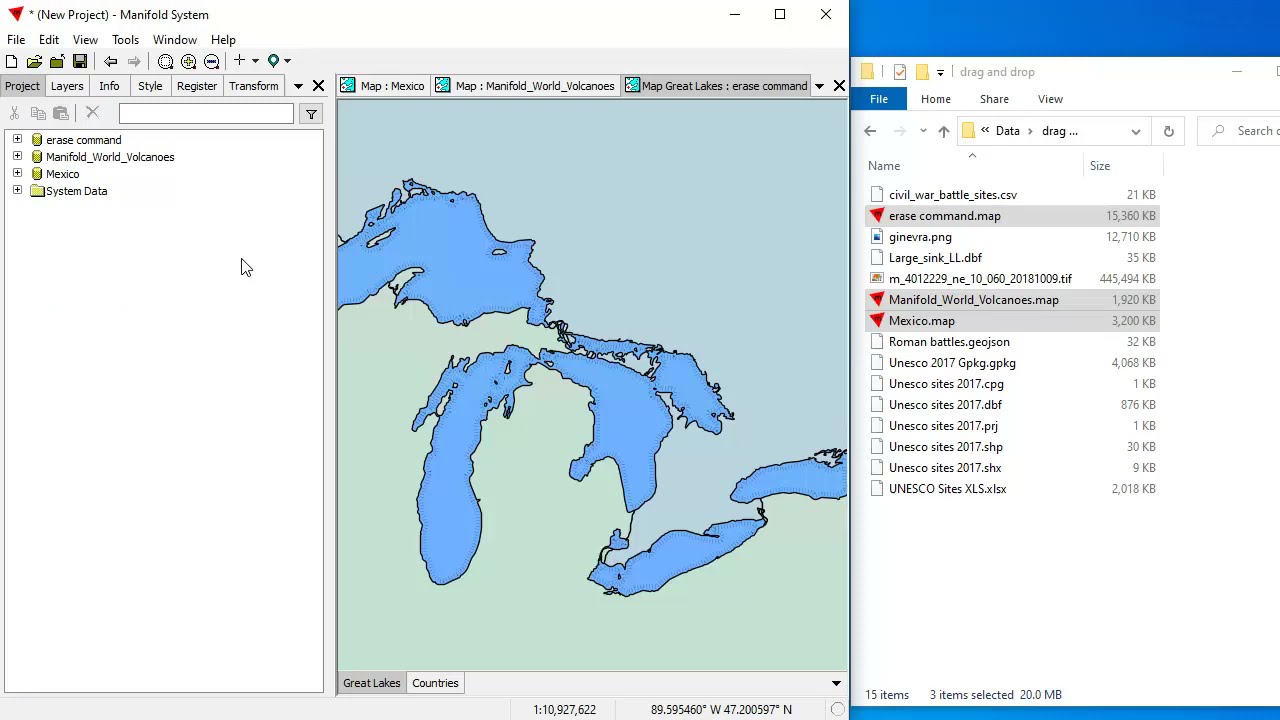Click the Paste icon in Project pane
This screenshot has width=1280, height=720.
click(x=61, y=114)
